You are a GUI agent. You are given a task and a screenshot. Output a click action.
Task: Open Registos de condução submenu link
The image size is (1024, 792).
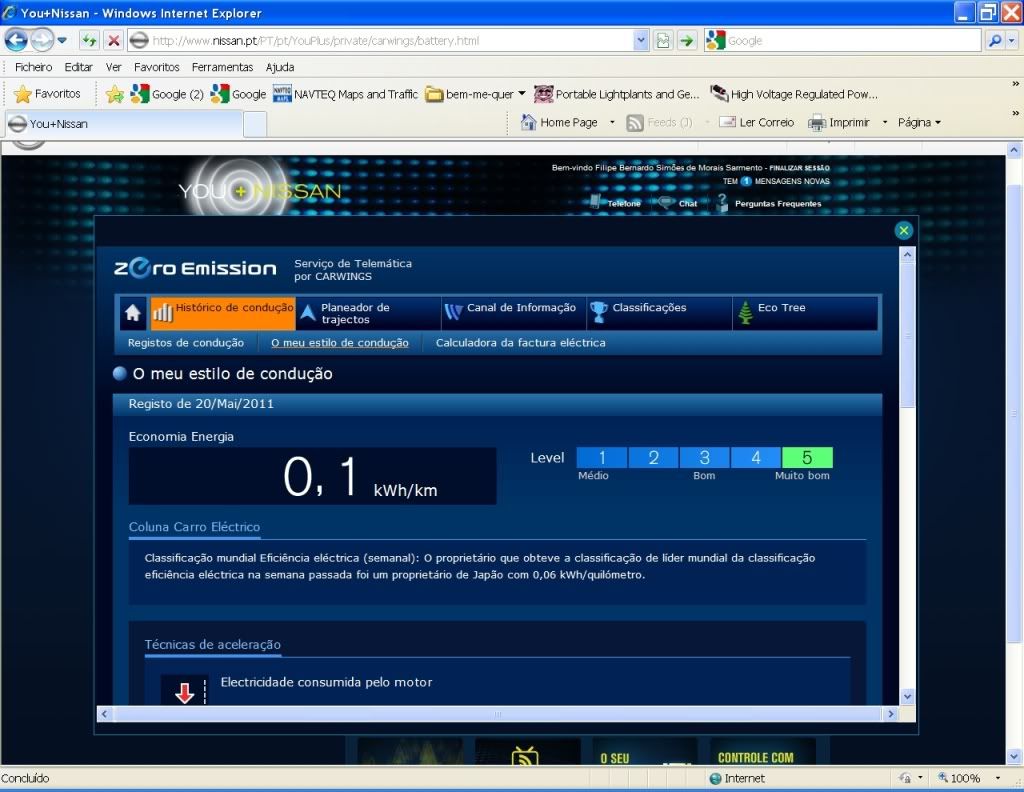click(185, 343)
